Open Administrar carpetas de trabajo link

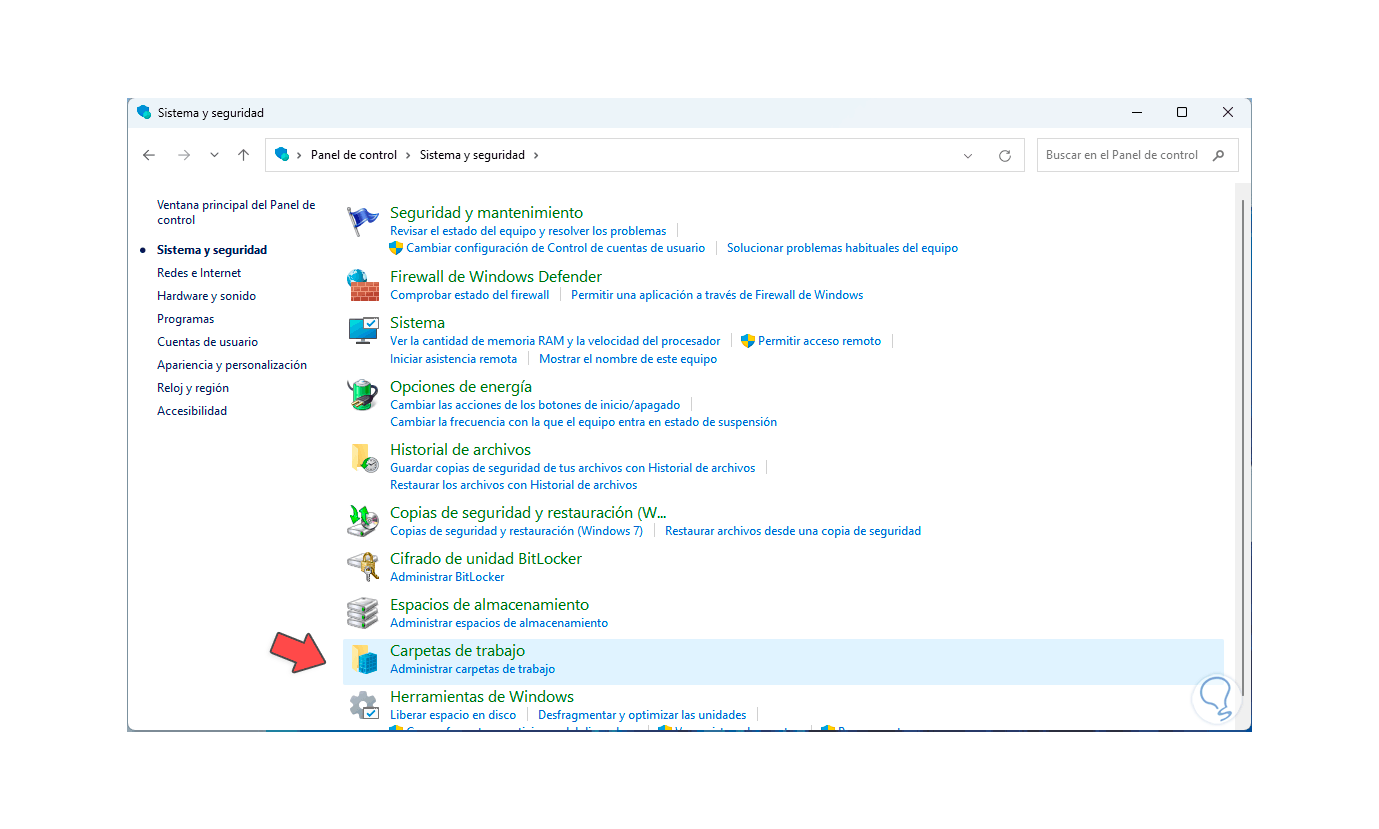click(x=473, y=669)
